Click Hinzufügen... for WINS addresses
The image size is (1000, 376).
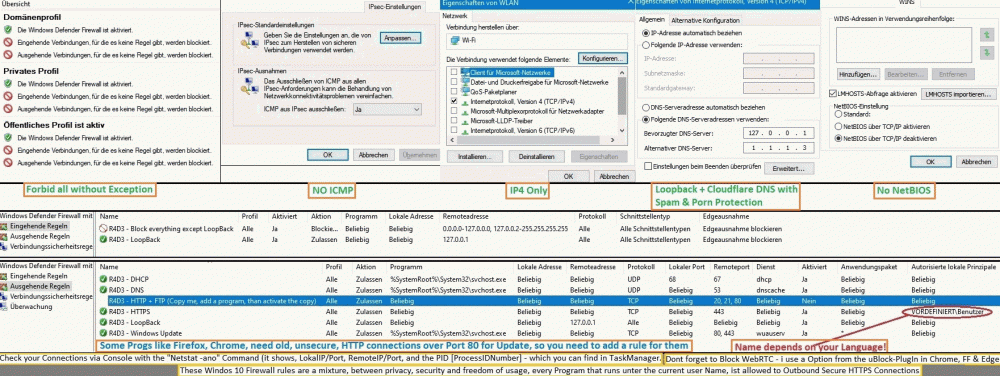(x=858, y=75)
